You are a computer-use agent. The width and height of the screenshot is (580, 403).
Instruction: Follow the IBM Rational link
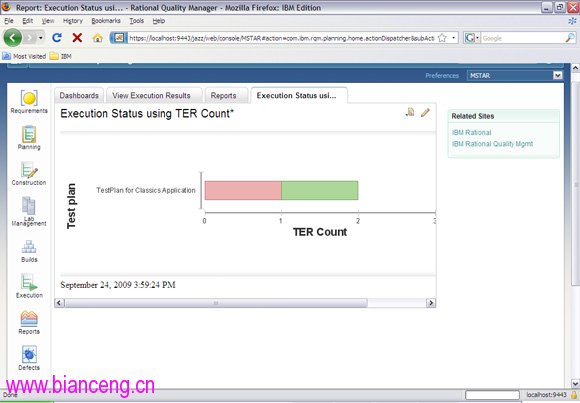pyautogui.click(x=472, y=132)
